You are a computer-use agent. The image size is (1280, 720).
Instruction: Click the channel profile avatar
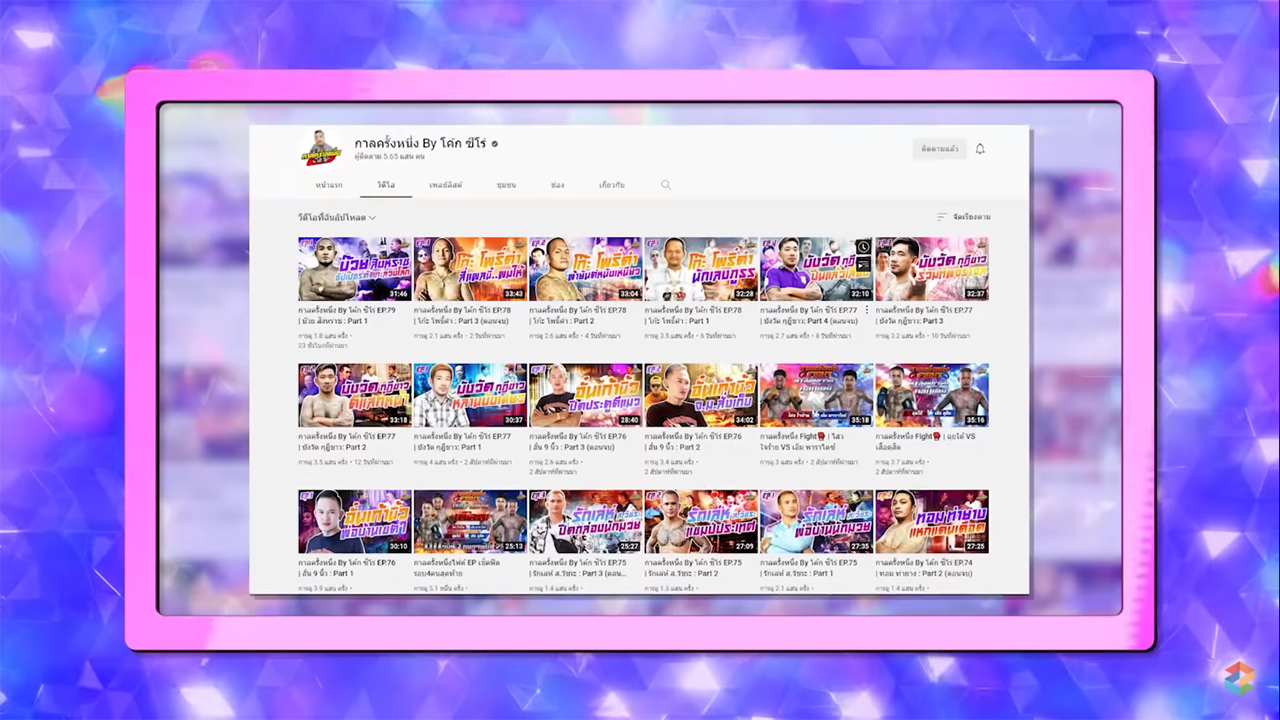click(x=322, y=149)
